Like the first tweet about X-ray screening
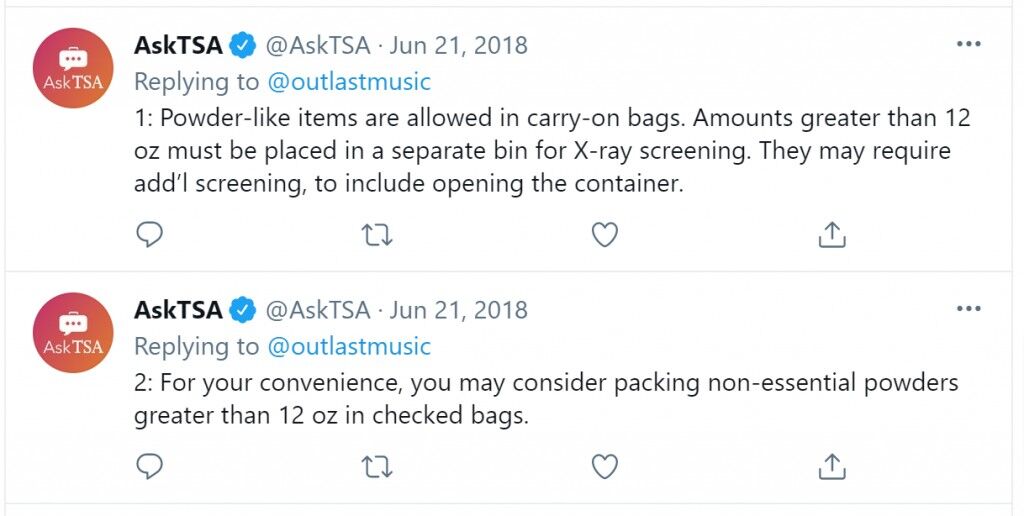Screen dimensions: 1024x516 [x=605, y=235]
